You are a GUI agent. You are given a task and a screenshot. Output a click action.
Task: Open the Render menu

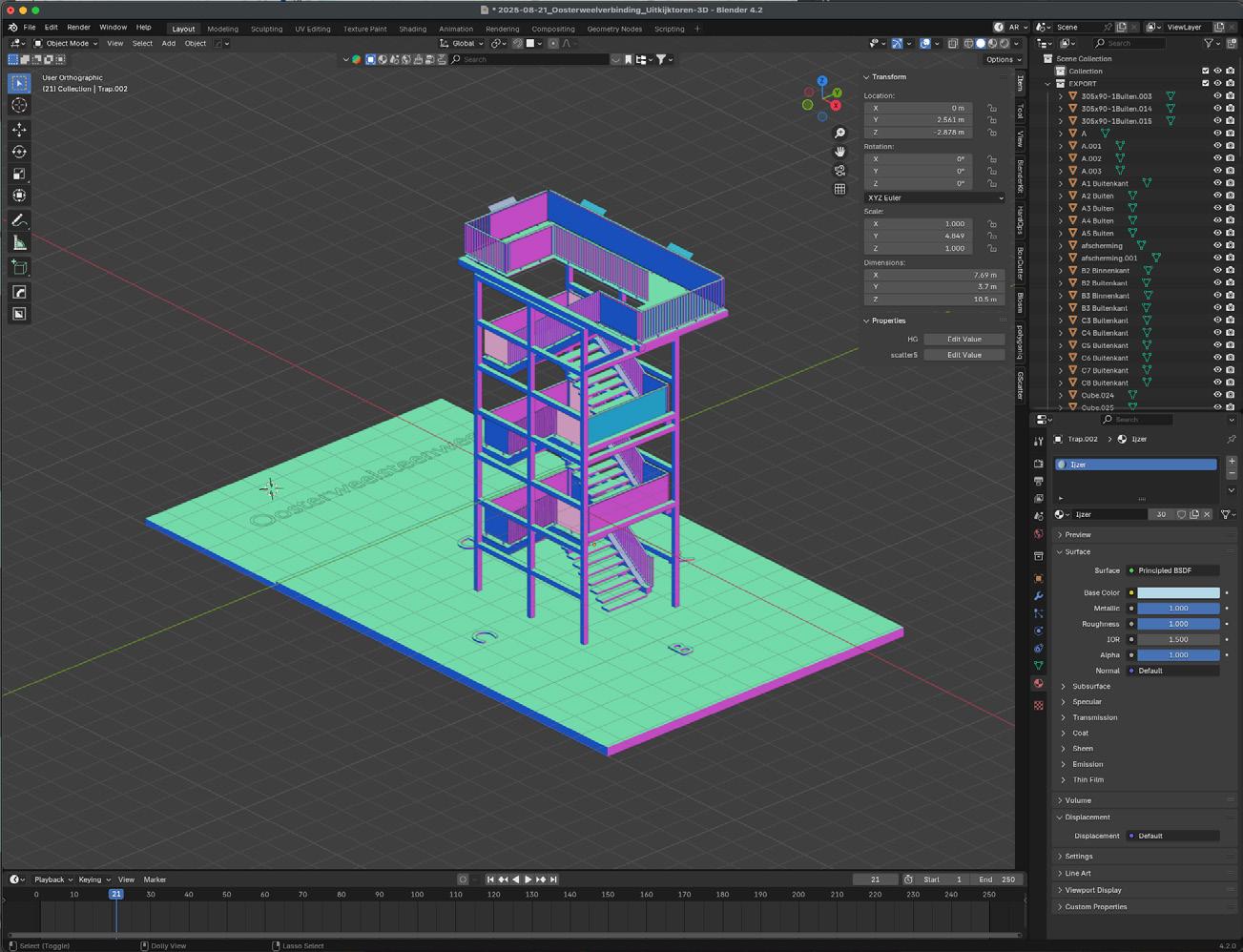(78, 28)
